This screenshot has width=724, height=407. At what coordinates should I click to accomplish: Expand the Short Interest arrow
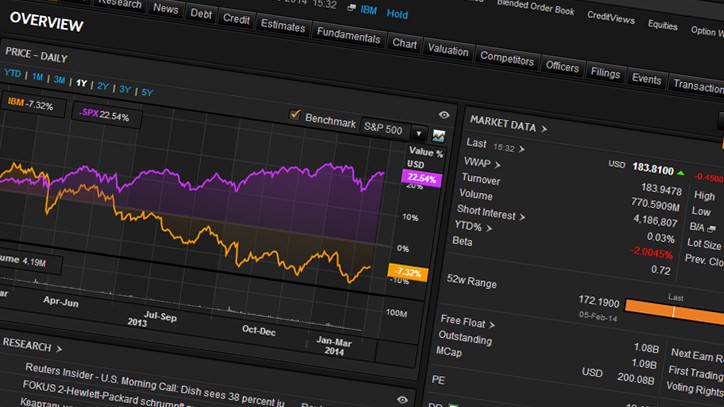[522, 217]
